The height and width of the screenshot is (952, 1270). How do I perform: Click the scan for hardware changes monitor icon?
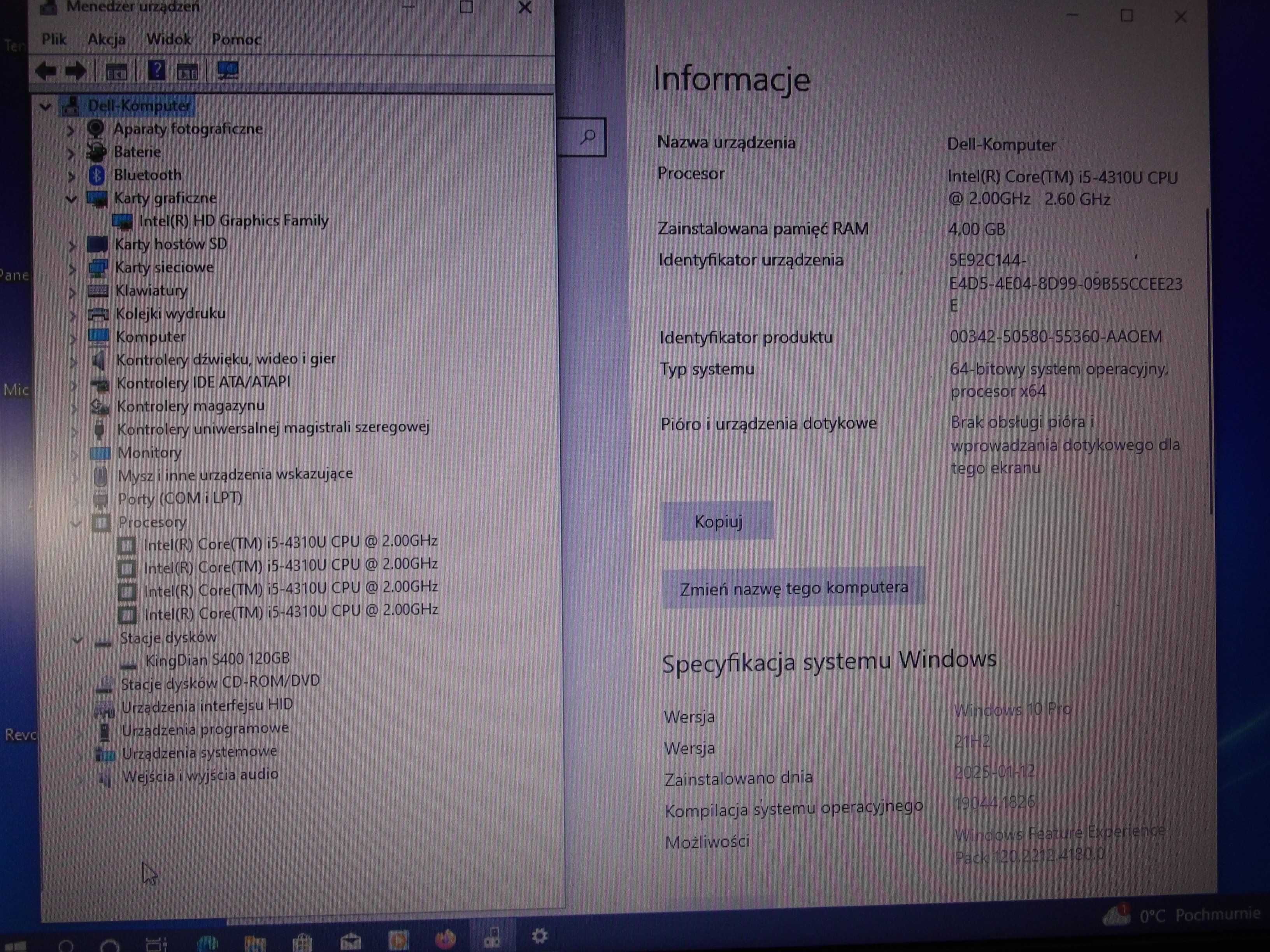click(x=228, y=71)
